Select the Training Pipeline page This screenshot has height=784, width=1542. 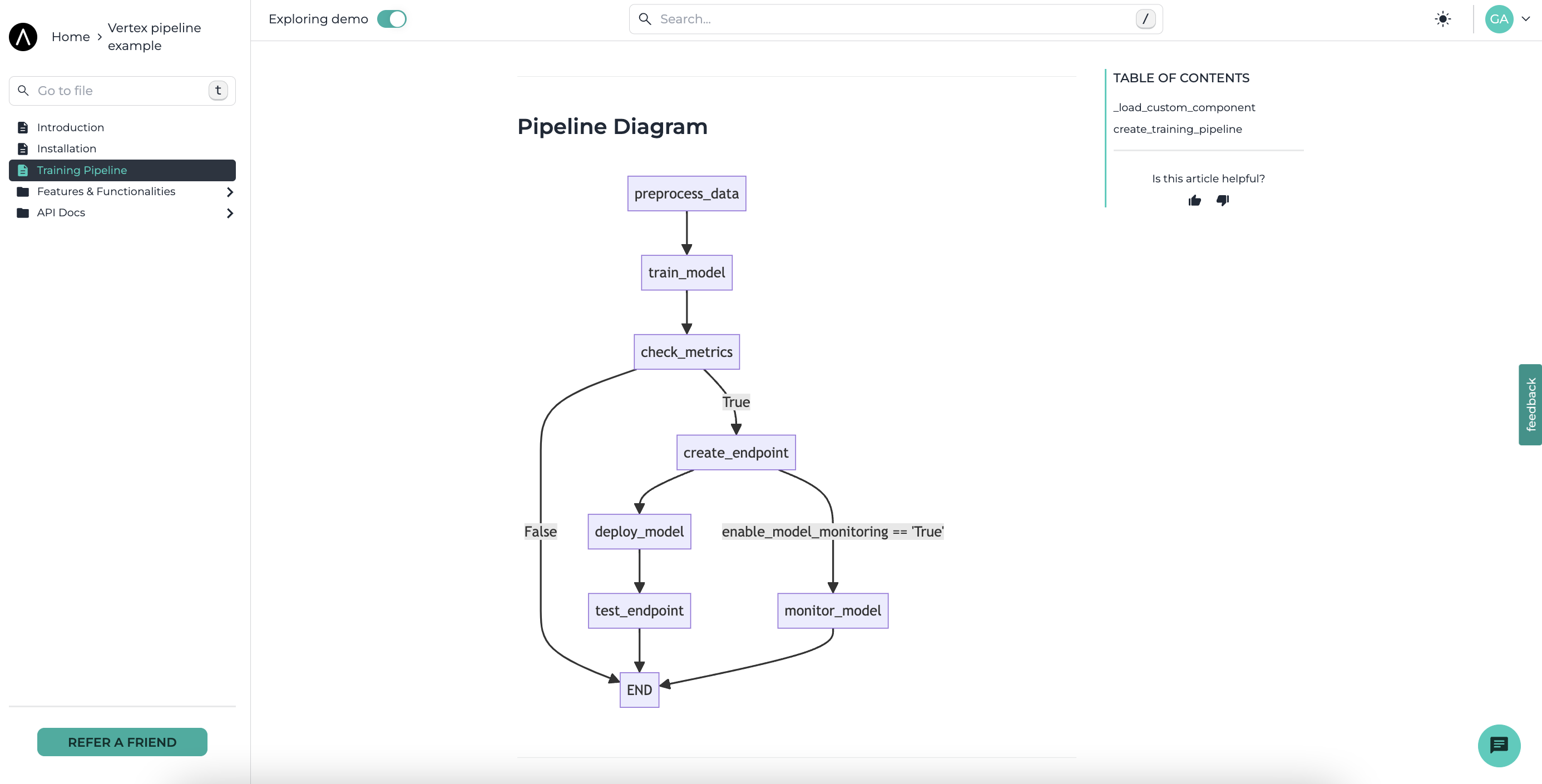click(x=82, y=170)
